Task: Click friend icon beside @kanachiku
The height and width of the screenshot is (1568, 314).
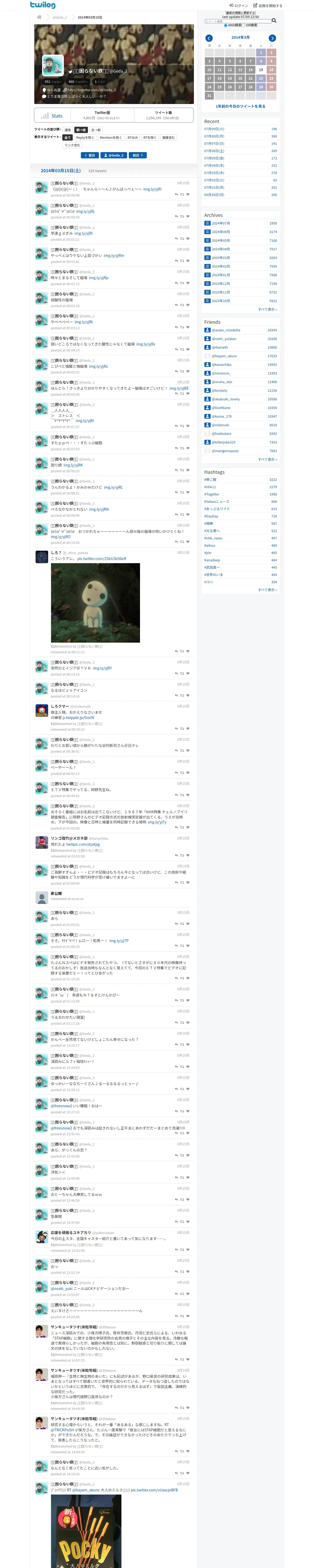Action: click(207, 365)
